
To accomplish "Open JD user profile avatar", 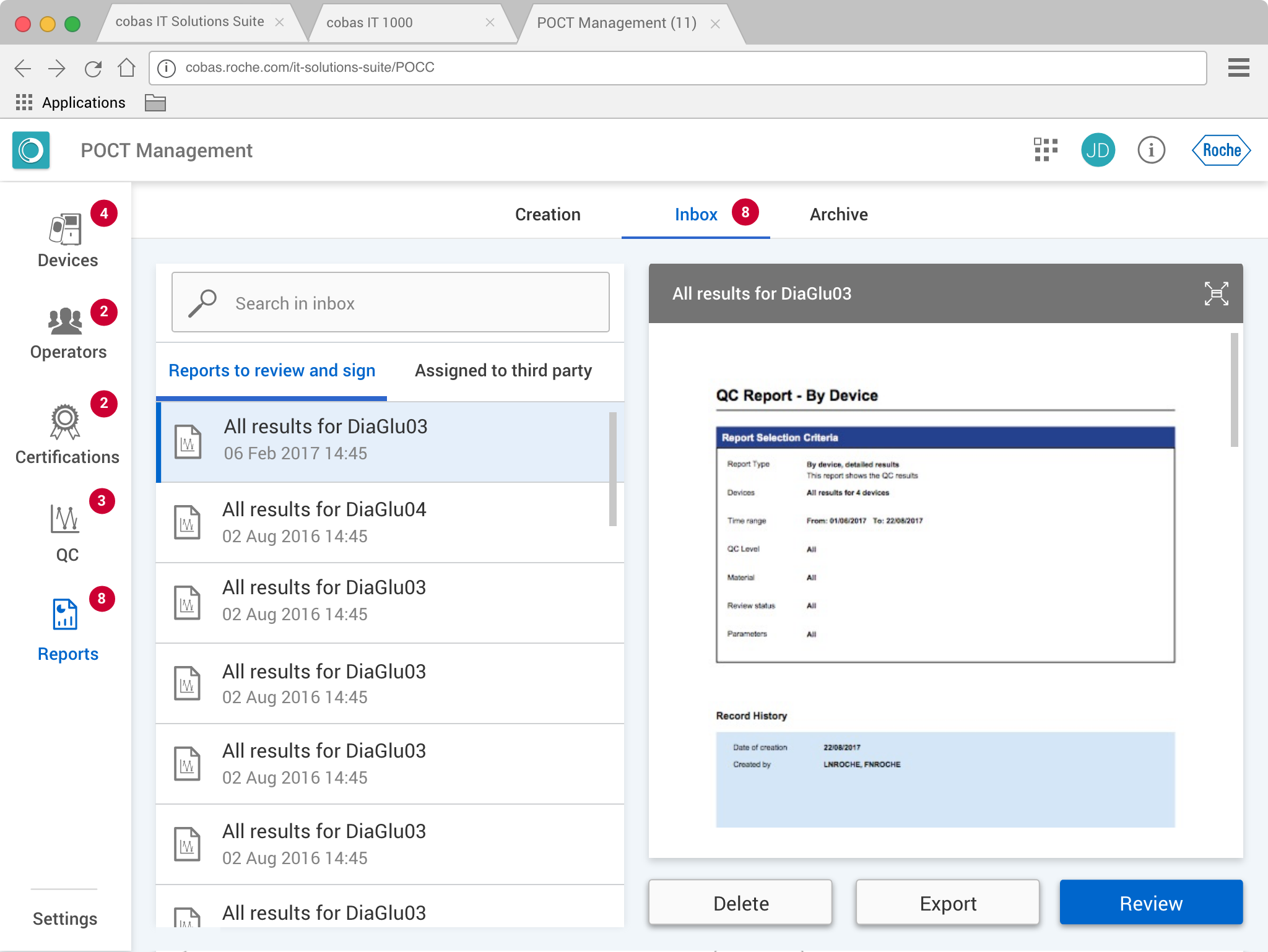I will coord(1098,150).
